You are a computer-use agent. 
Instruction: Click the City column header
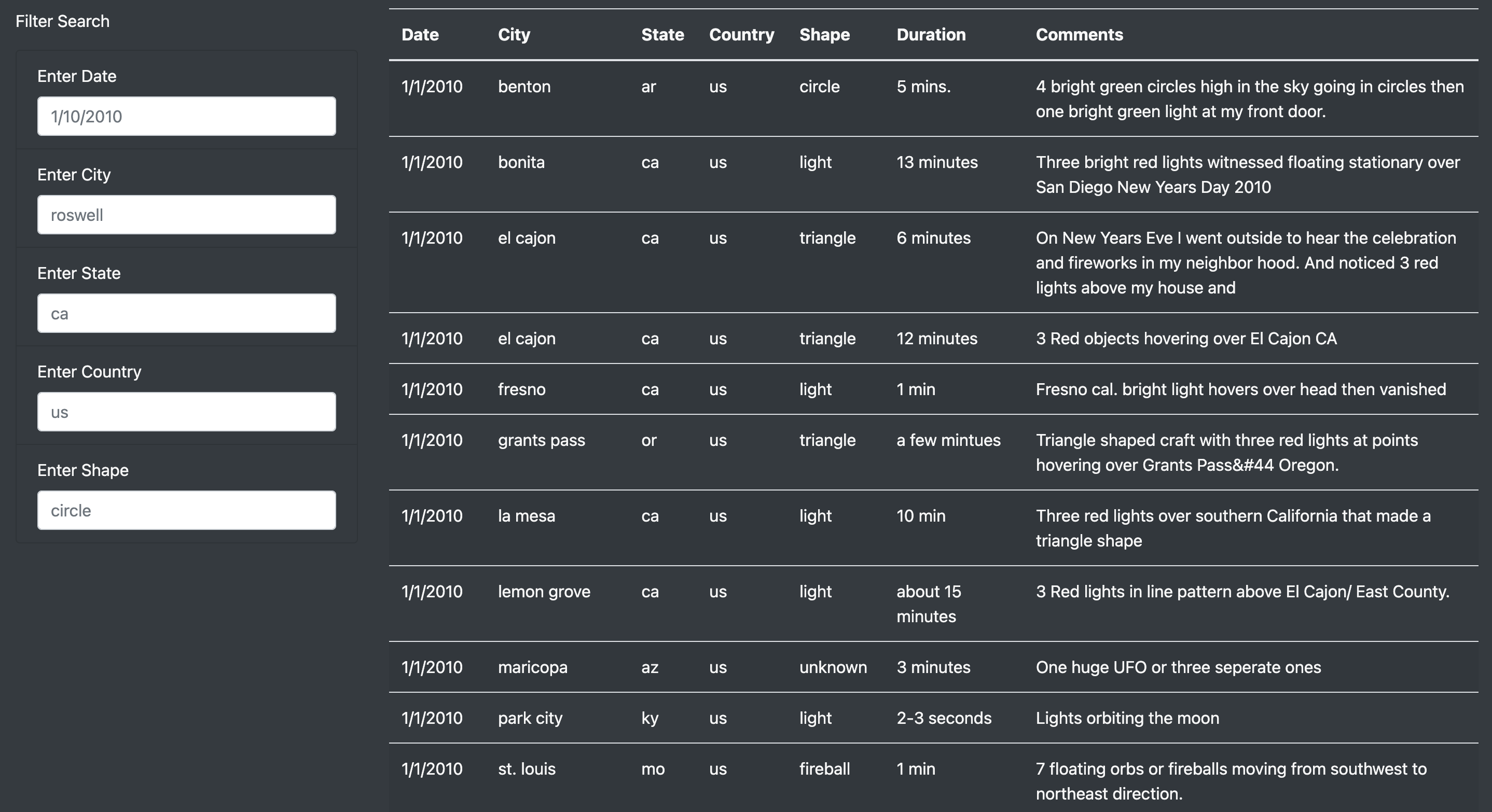coord(514,34)
